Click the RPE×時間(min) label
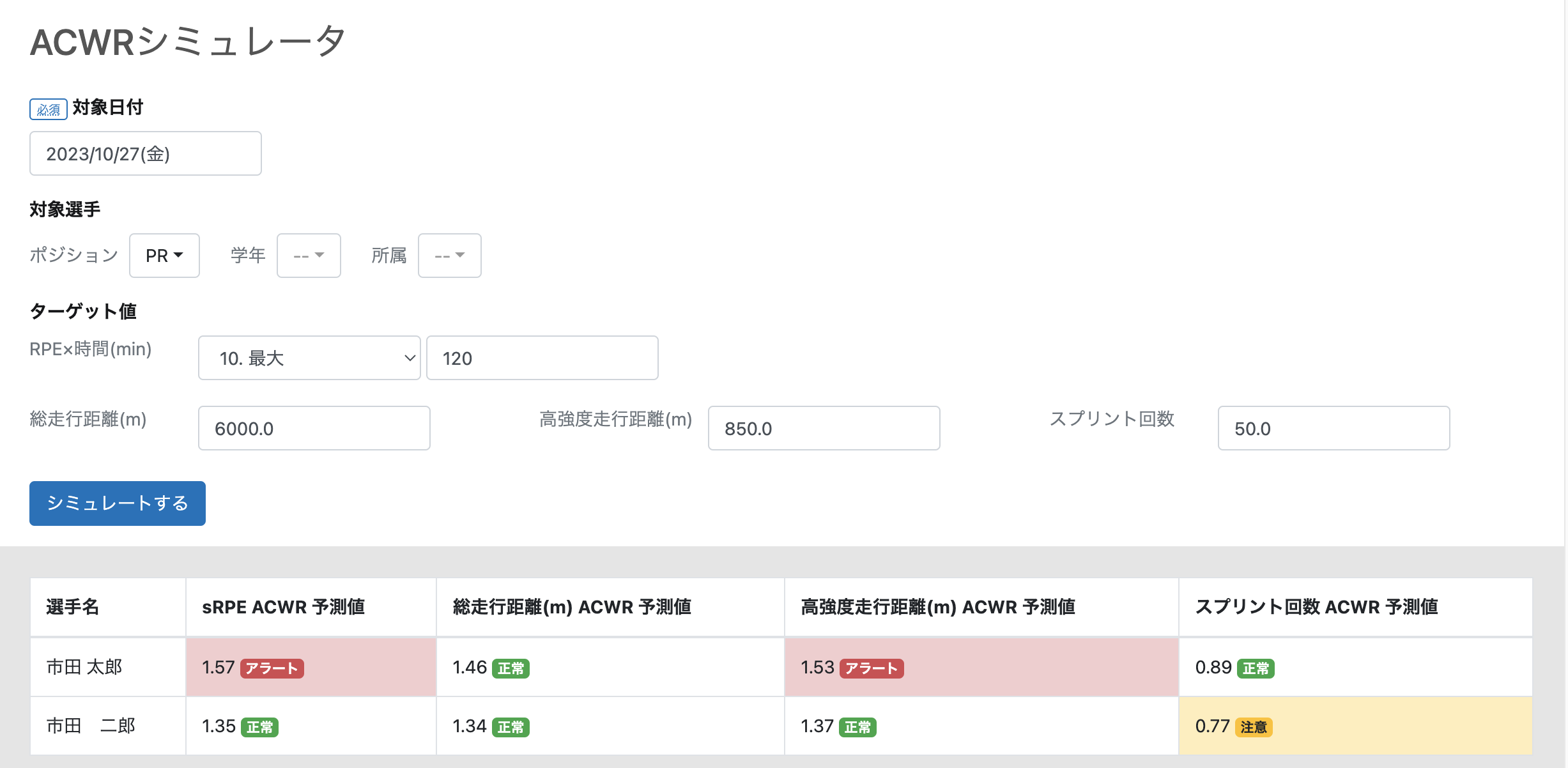 point(91,349)
